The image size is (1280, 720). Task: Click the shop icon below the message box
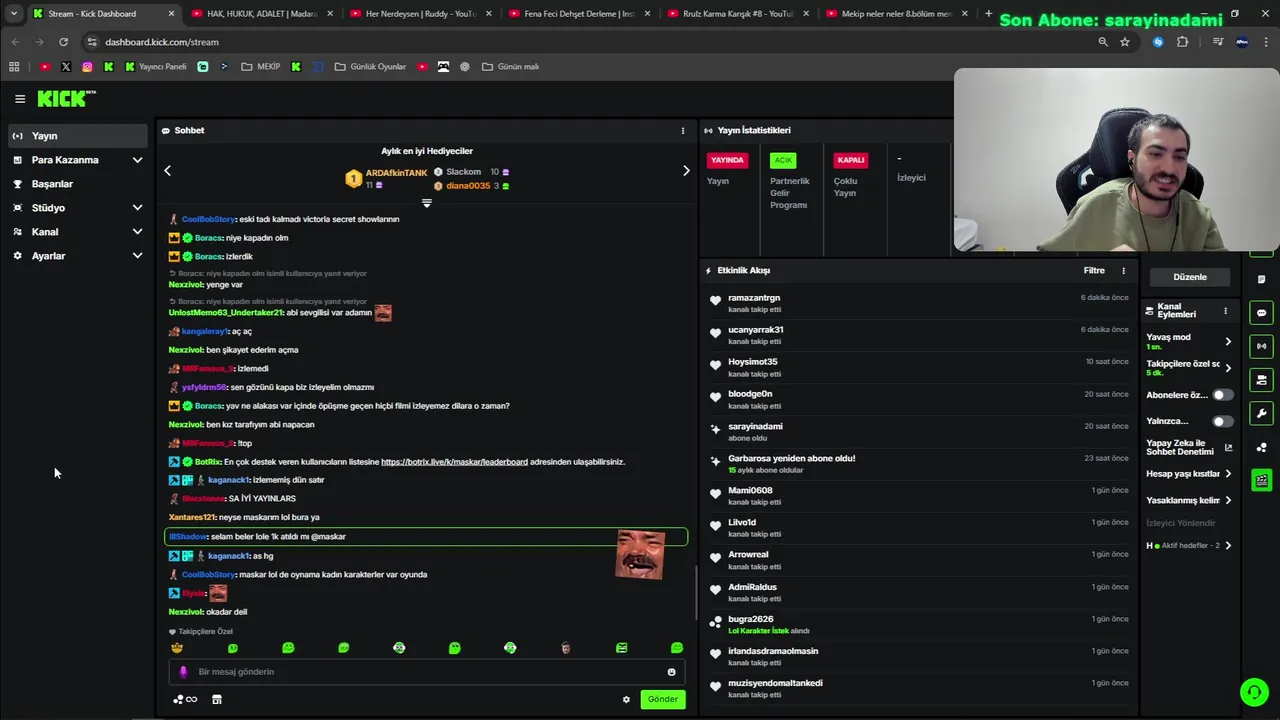tap(216, 699)
